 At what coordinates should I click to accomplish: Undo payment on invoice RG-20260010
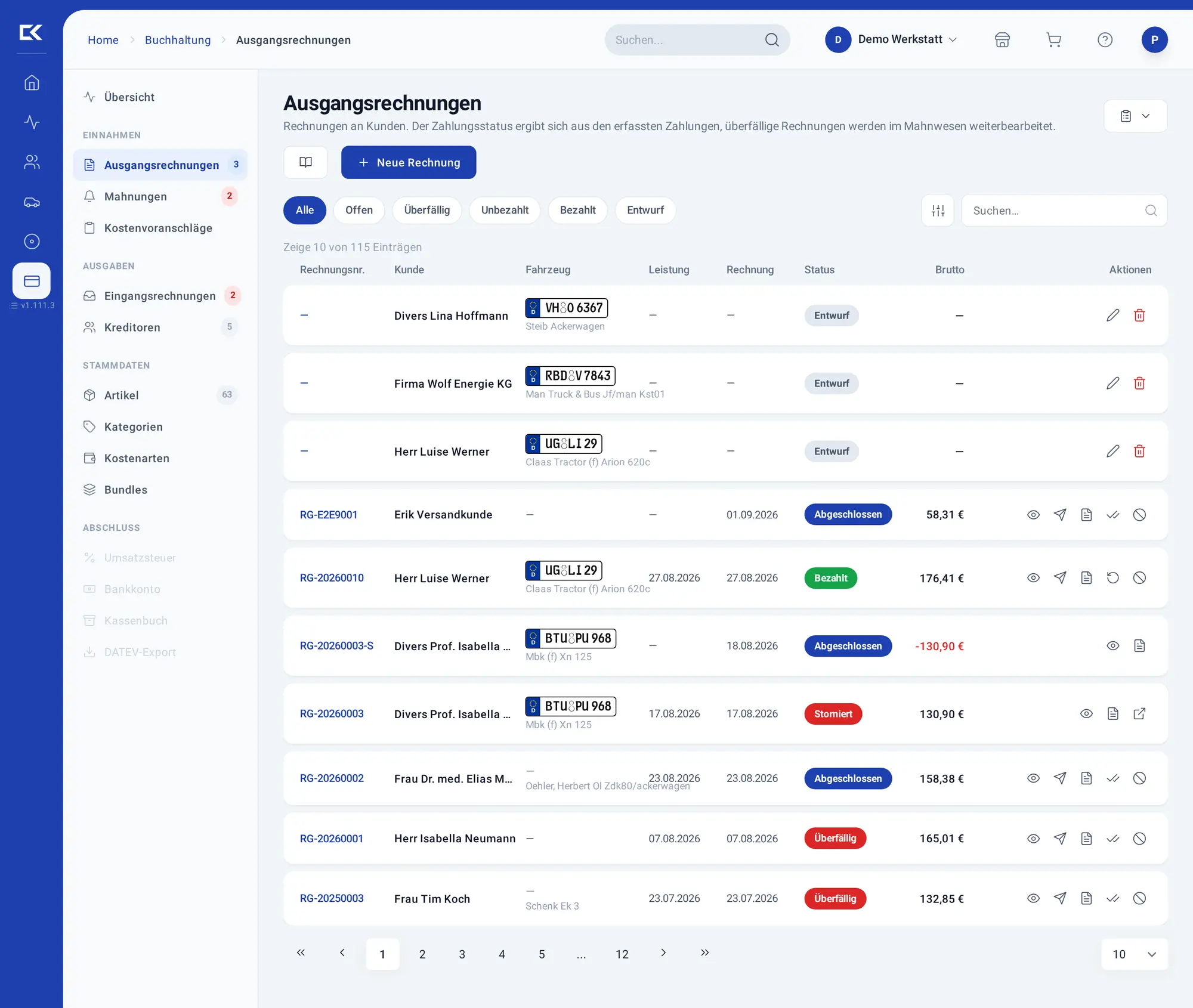click(x=1112, y=577)
